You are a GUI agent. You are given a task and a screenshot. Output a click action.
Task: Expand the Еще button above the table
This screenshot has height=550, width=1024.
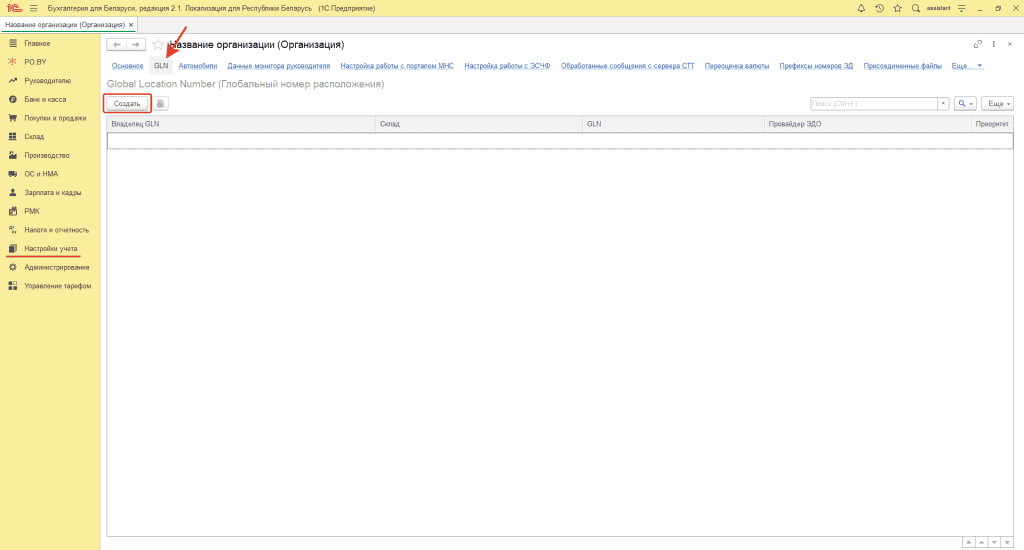[x=997, y=103]
